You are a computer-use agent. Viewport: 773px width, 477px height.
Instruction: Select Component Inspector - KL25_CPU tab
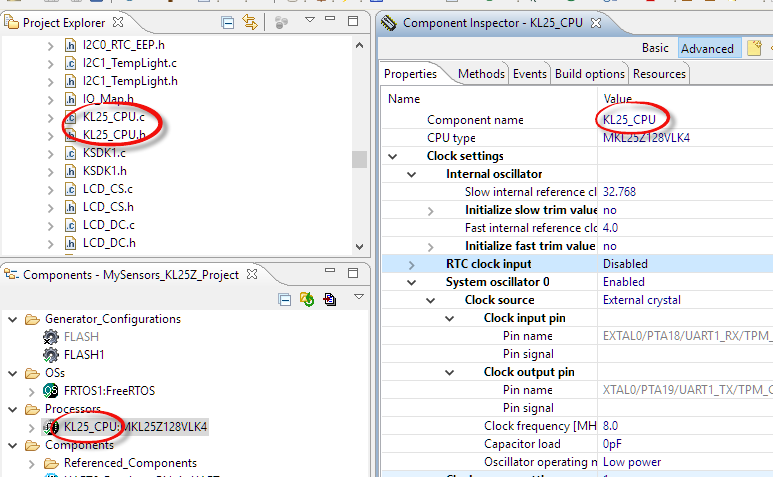coord(492,23)
